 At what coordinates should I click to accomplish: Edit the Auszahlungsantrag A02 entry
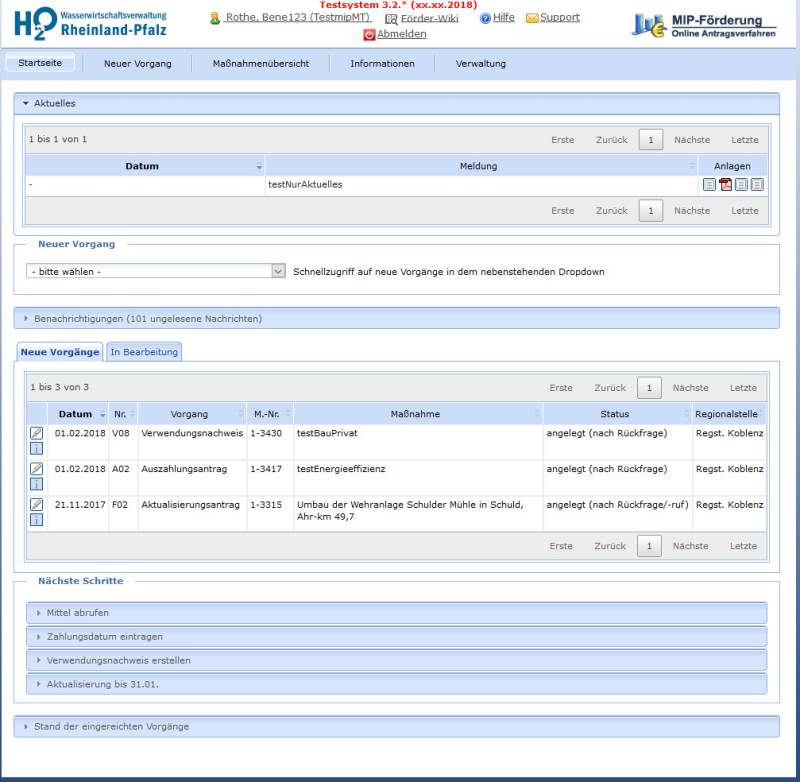tap(36, 469)
